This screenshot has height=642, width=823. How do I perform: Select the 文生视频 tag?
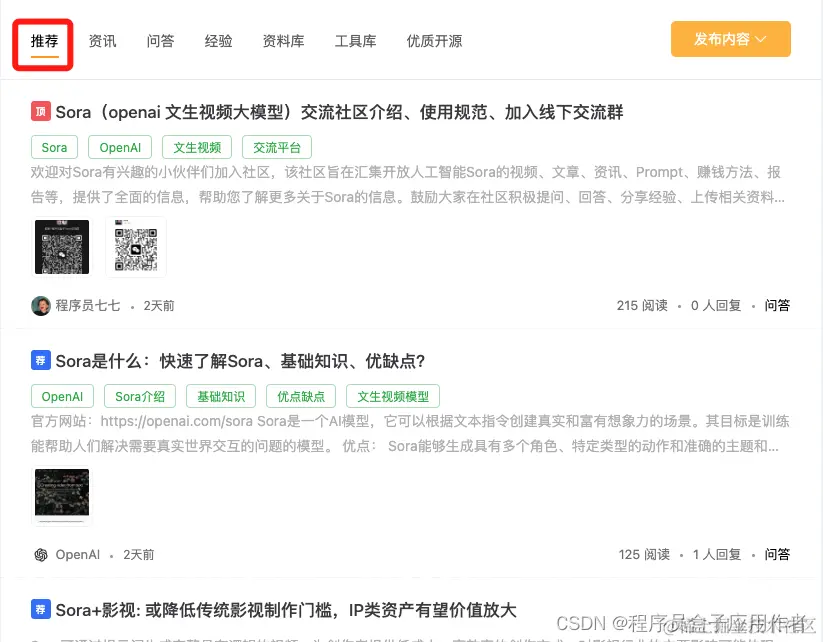(197, 148)
